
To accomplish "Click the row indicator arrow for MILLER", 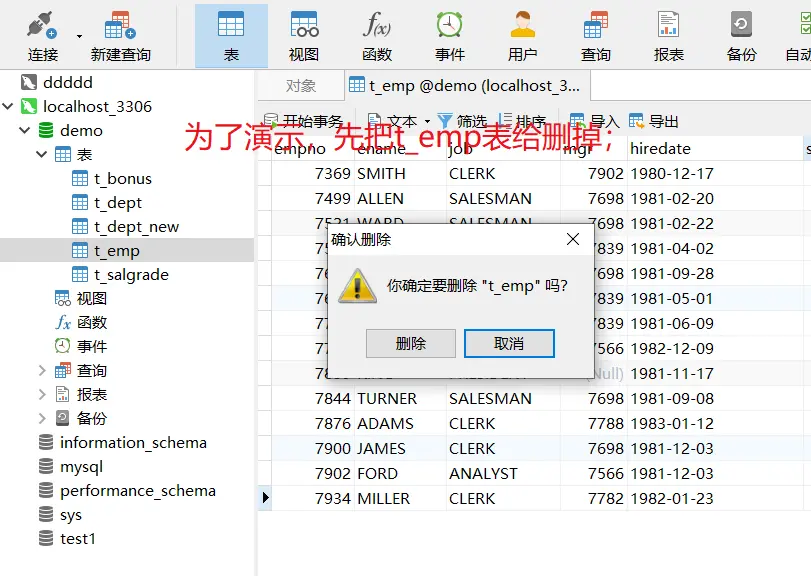I will click(265, 498).
